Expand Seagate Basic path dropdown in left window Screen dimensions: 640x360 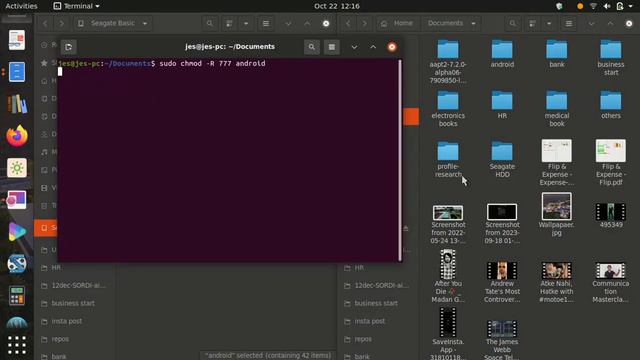pyautogui.click(x=145, y=23)
